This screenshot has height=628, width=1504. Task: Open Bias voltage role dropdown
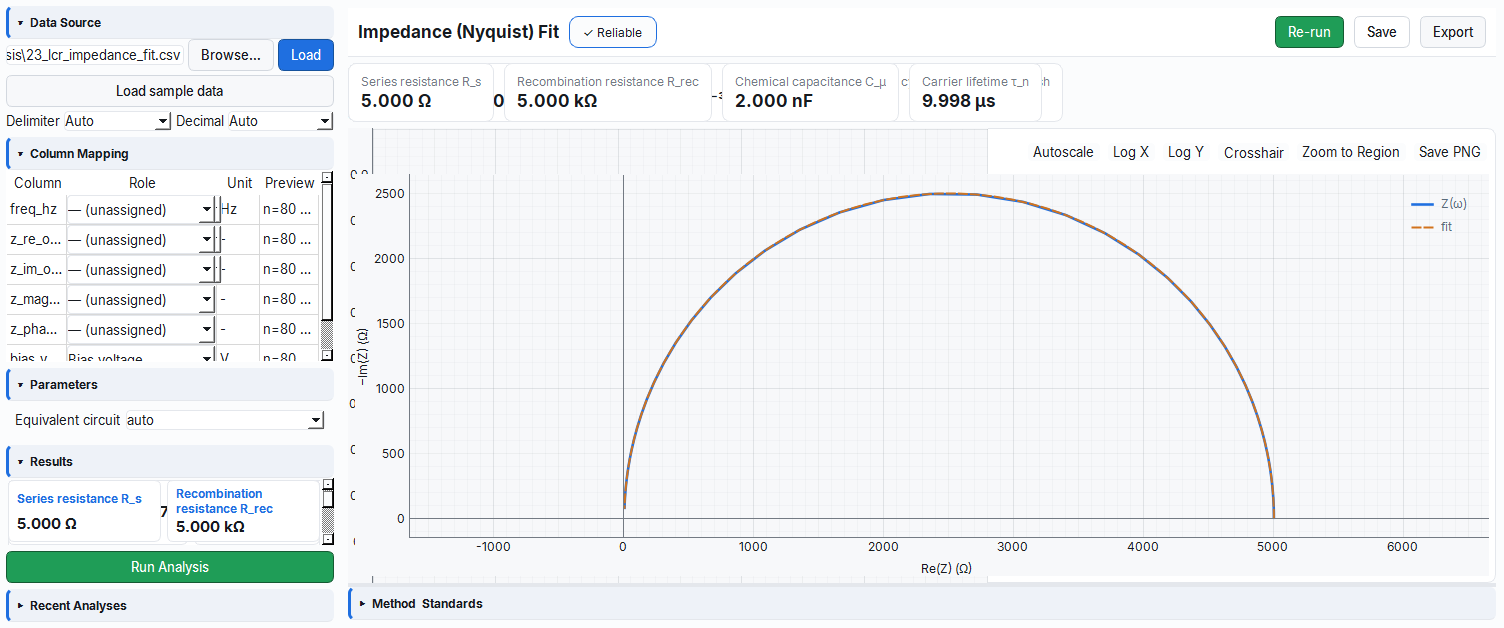[140, 357]
